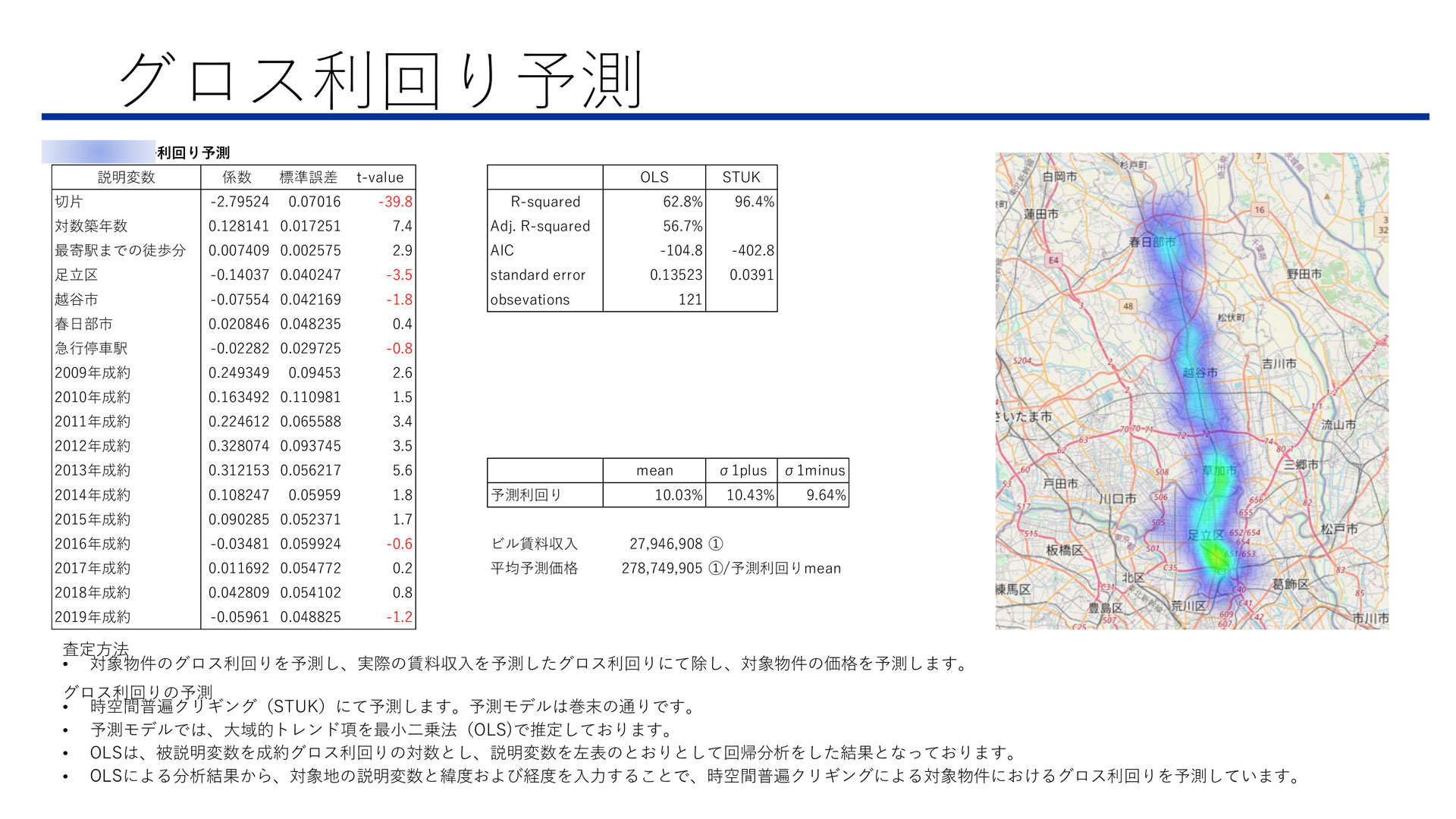The height and width of the screenshot is (819, 1456).
Task: Click the 2014年成約 row label
Action: [x=93, y=494]
